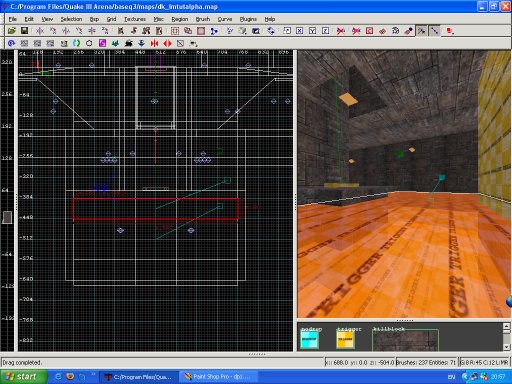Click the blue swirl patch toolbar icon
The width and height of the screenshot is (512, 384).
point(11,43)
